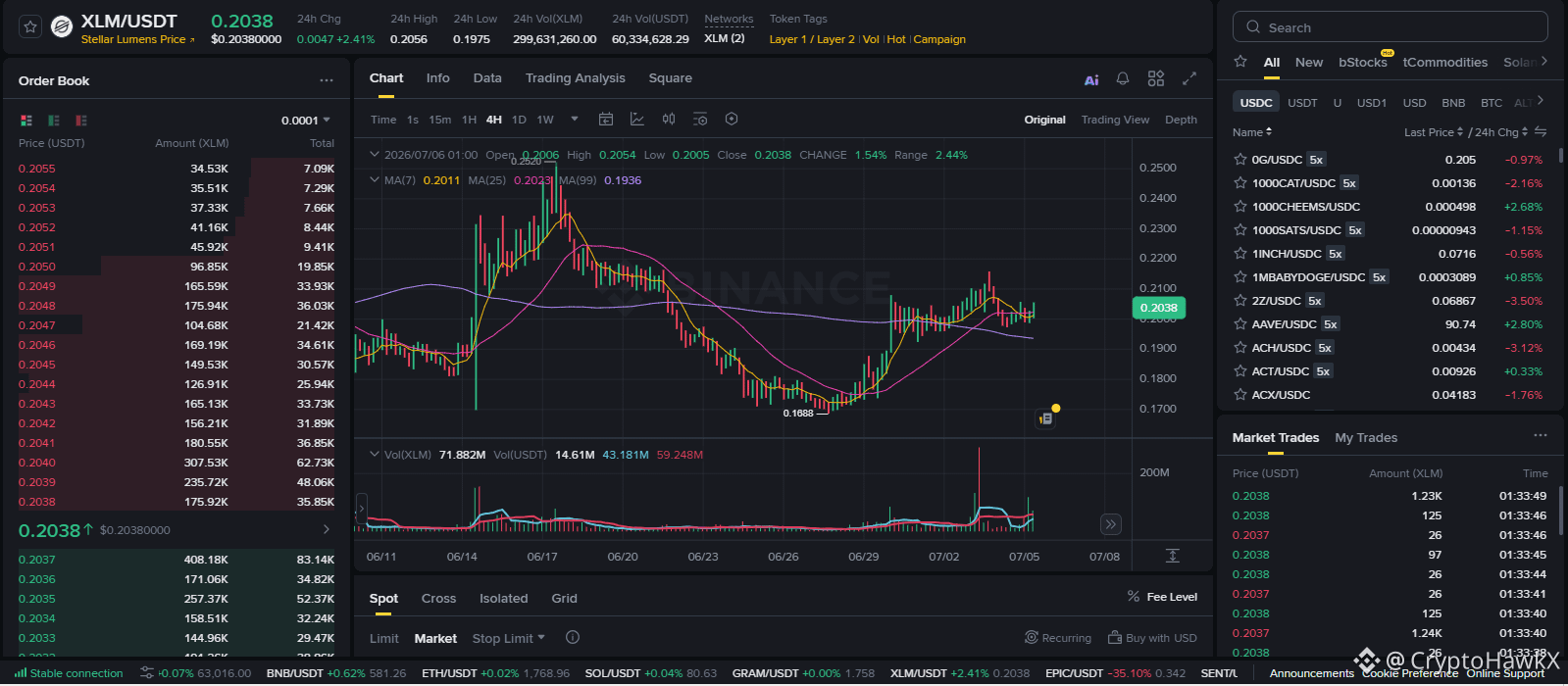Open the Fee Level percent icon
Viewport: 1568px width, 686px height.
[1134, 596]
